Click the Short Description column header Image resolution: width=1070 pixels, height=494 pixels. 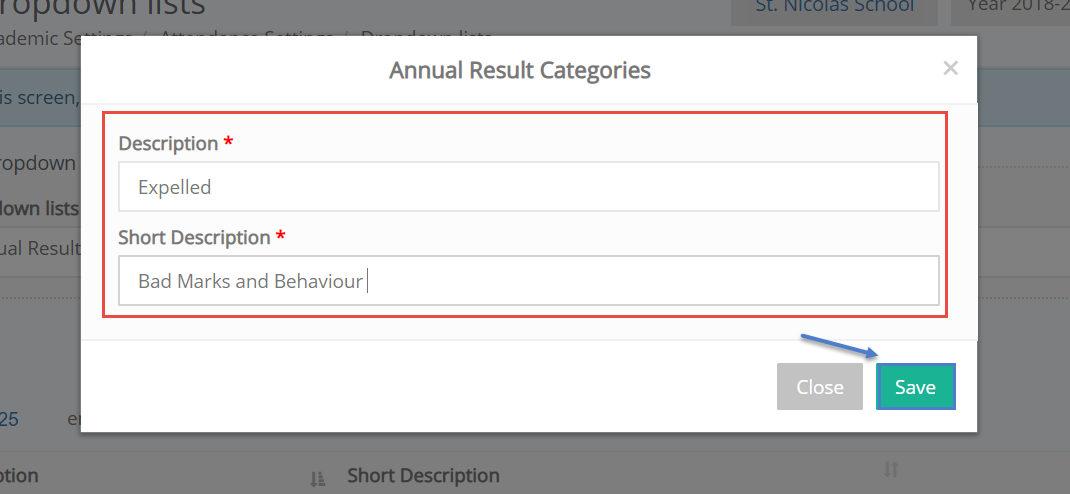pos(423,476)
